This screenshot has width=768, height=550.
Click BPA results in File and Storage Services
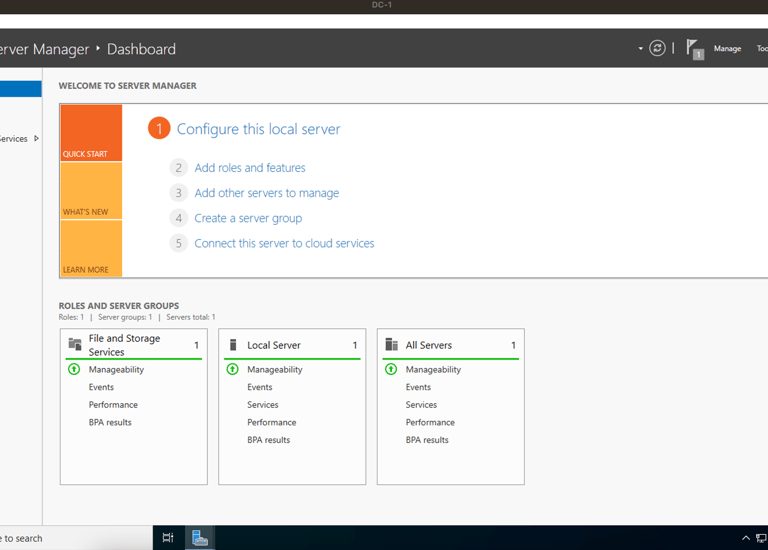point(110,422)
